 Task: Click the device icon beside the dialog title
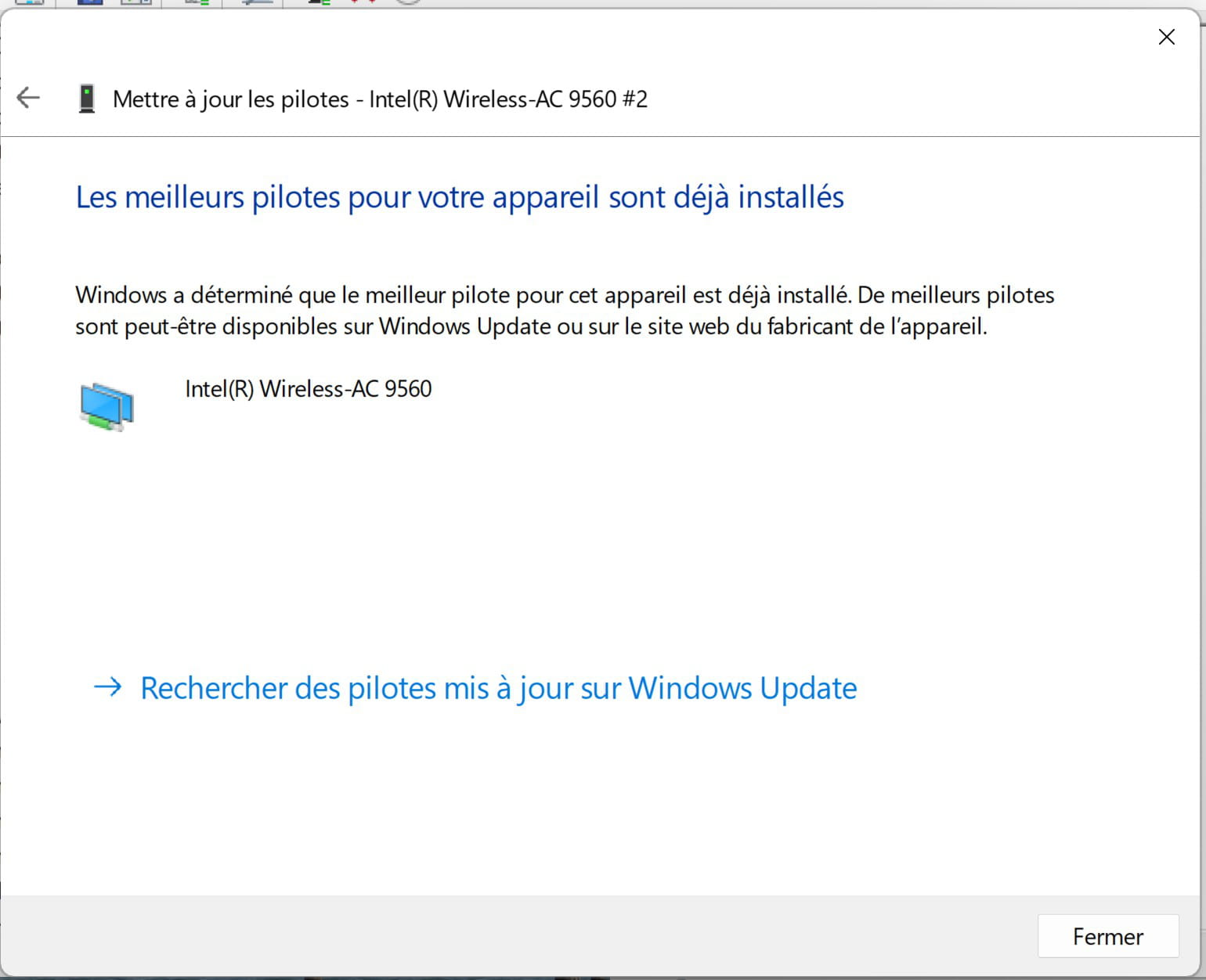coord(87,99)
